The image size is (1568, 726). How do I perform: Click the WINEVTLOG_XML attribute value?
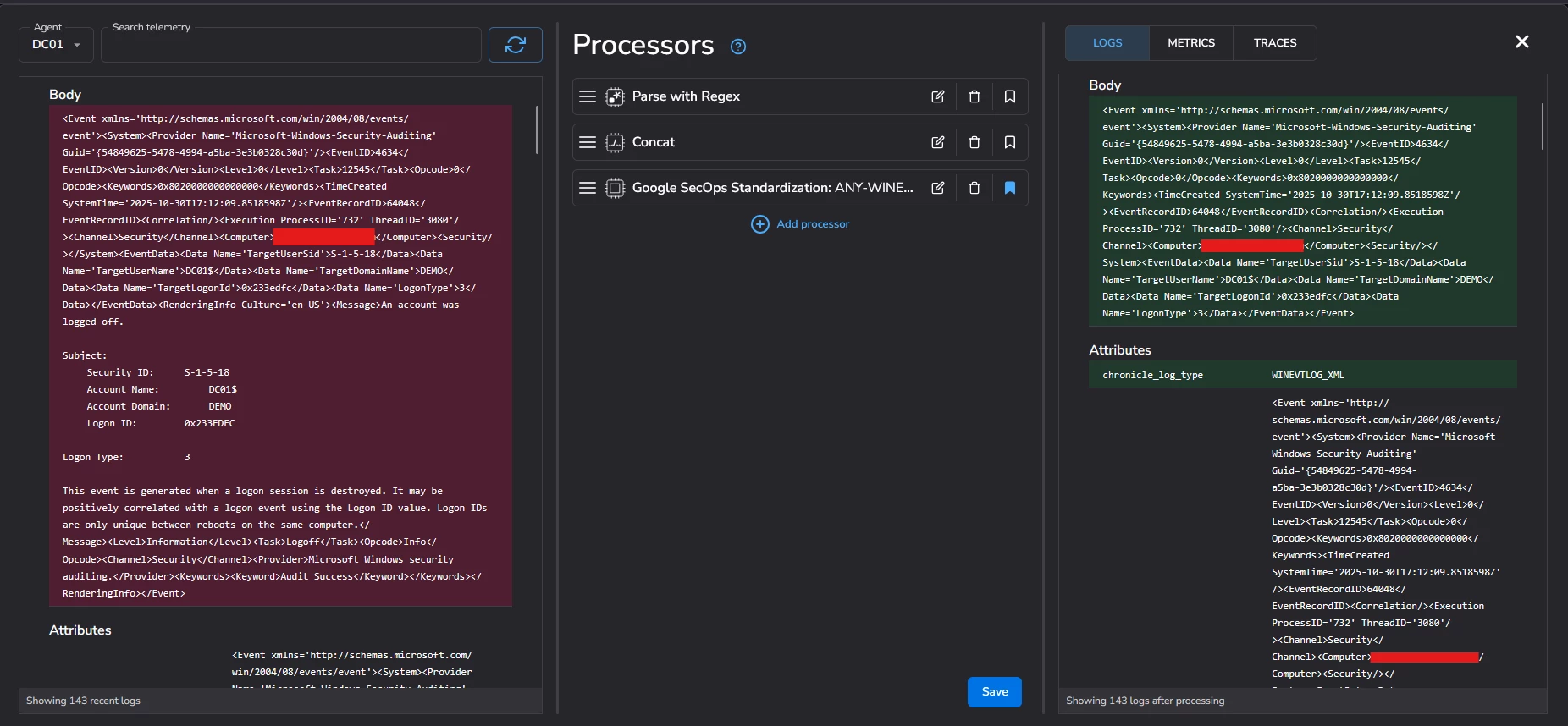pyautogui.click(x=1308, y=375)
